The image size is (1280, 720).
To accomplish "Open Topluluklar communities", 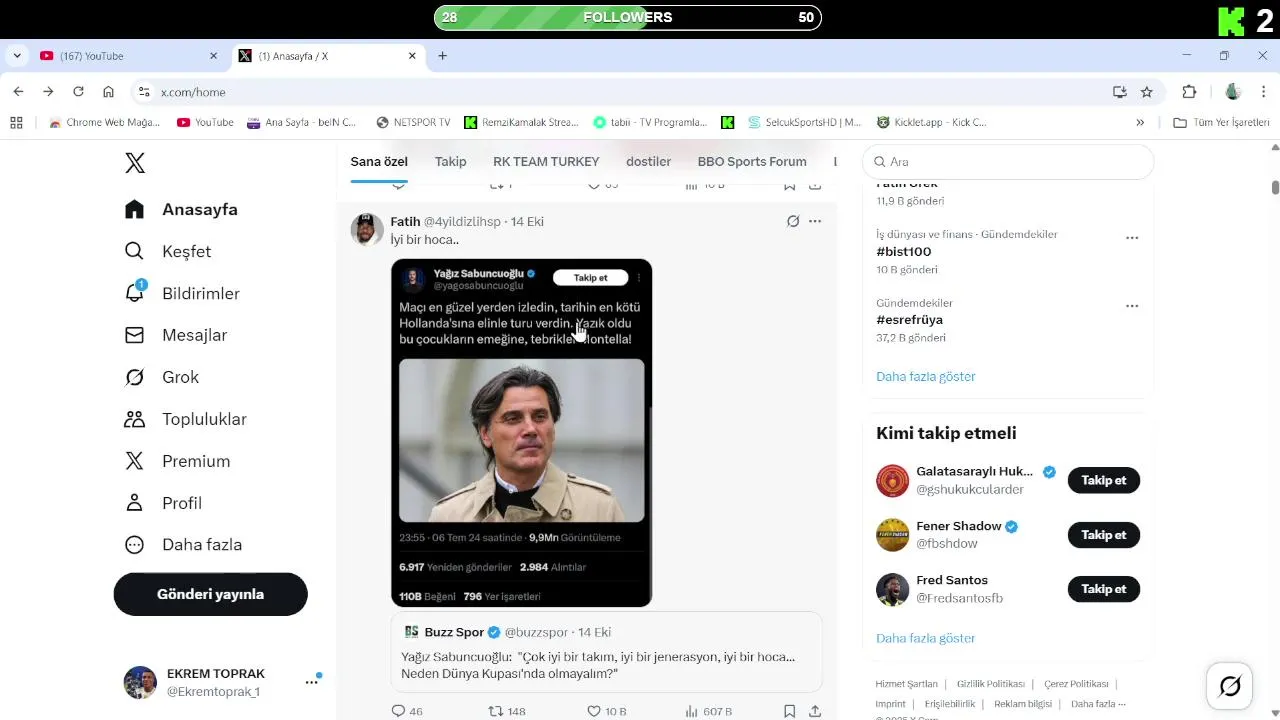I will (x=185, y=419).
